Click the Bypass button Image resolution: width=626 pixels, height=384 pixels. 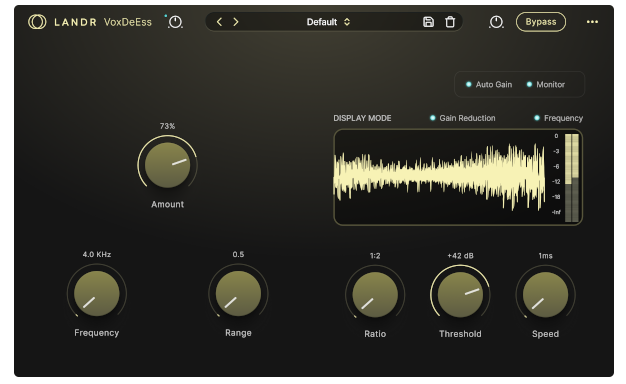(x=541, y=22)
